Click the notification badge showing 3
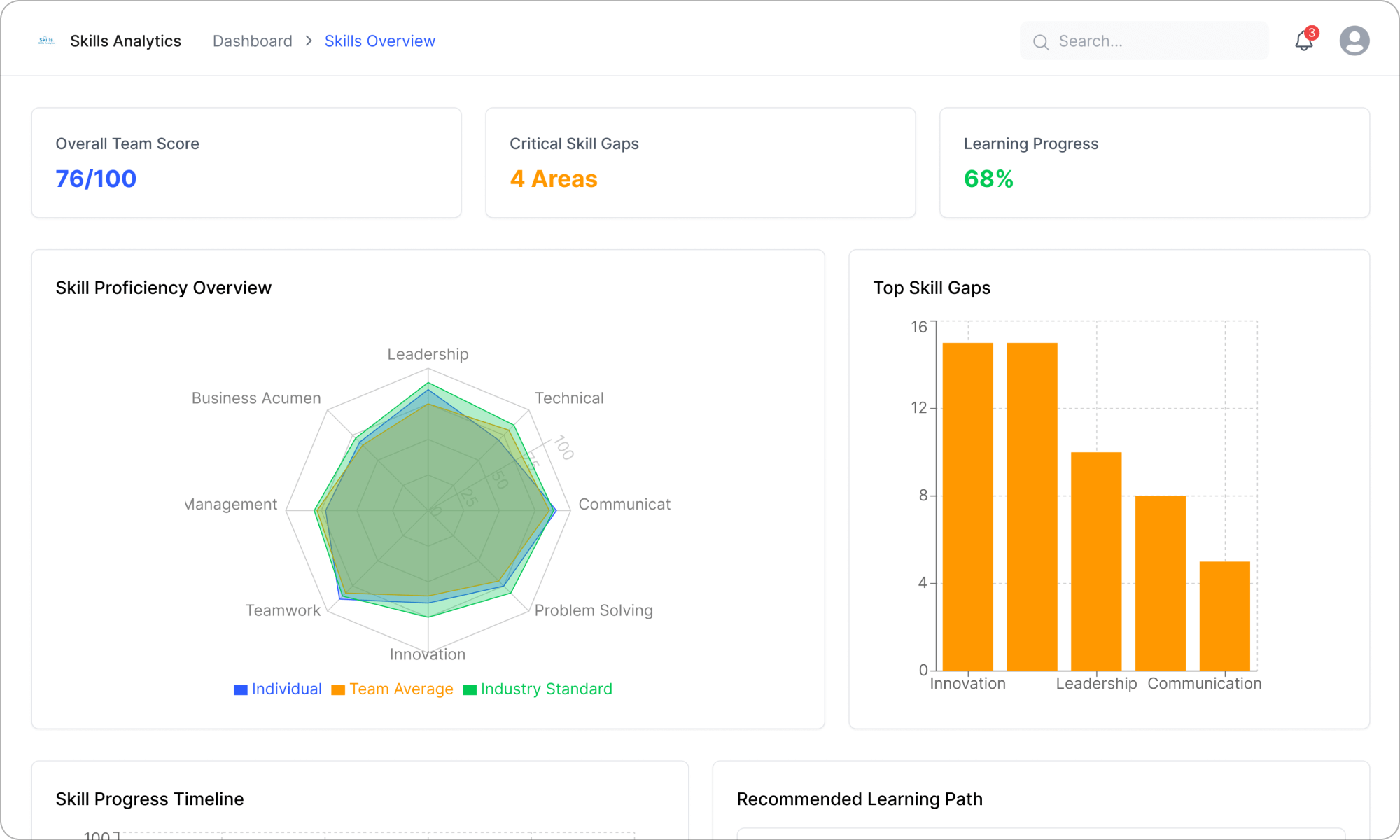 click(x=1312, y=32)
